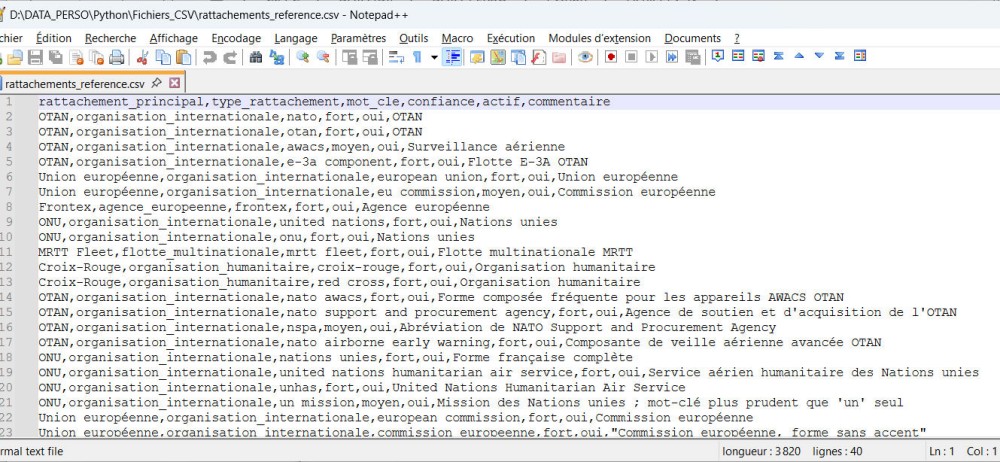This screenshot has width=1000, height=462.
Task: Open dropdown arrow beside the pilcrow icon
Action: click(x=434, y=57)
